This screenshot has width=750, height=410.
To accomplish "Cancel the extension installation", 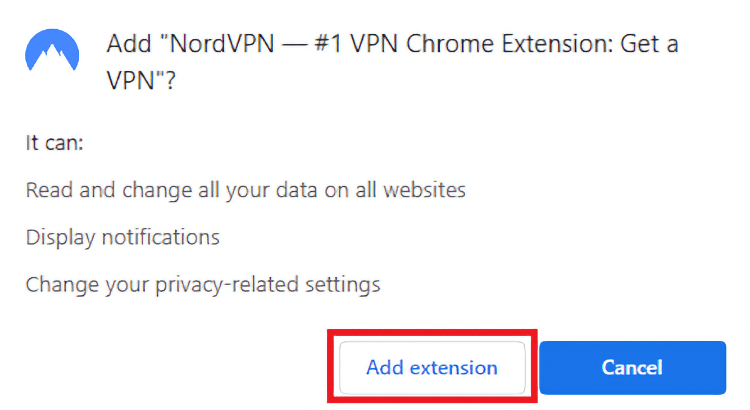I will point(632,367).
